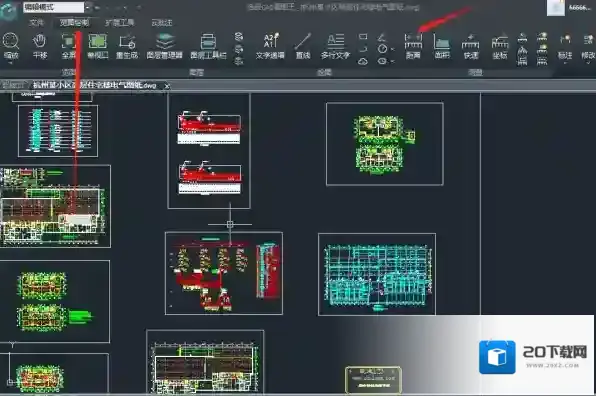Expand the 标注 annotation dropdown
This screenshot has width=596, height=396.
[x=565, y=63]
